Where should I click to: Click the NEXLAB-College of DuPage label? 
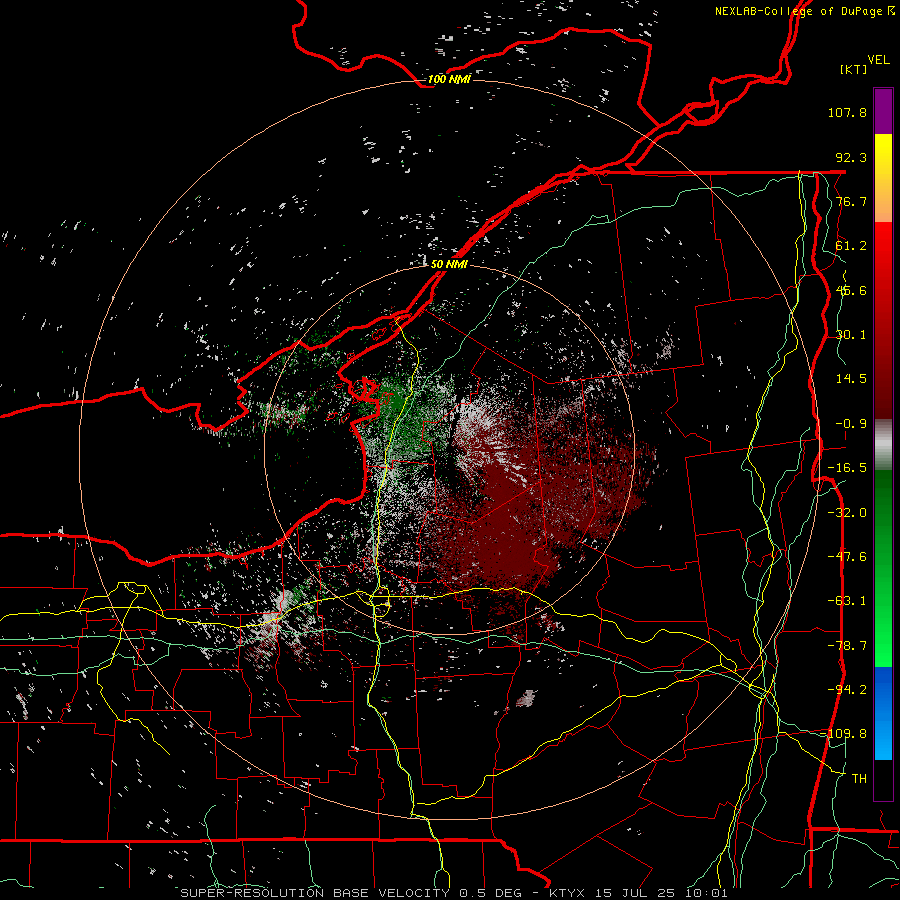point(804,11)
